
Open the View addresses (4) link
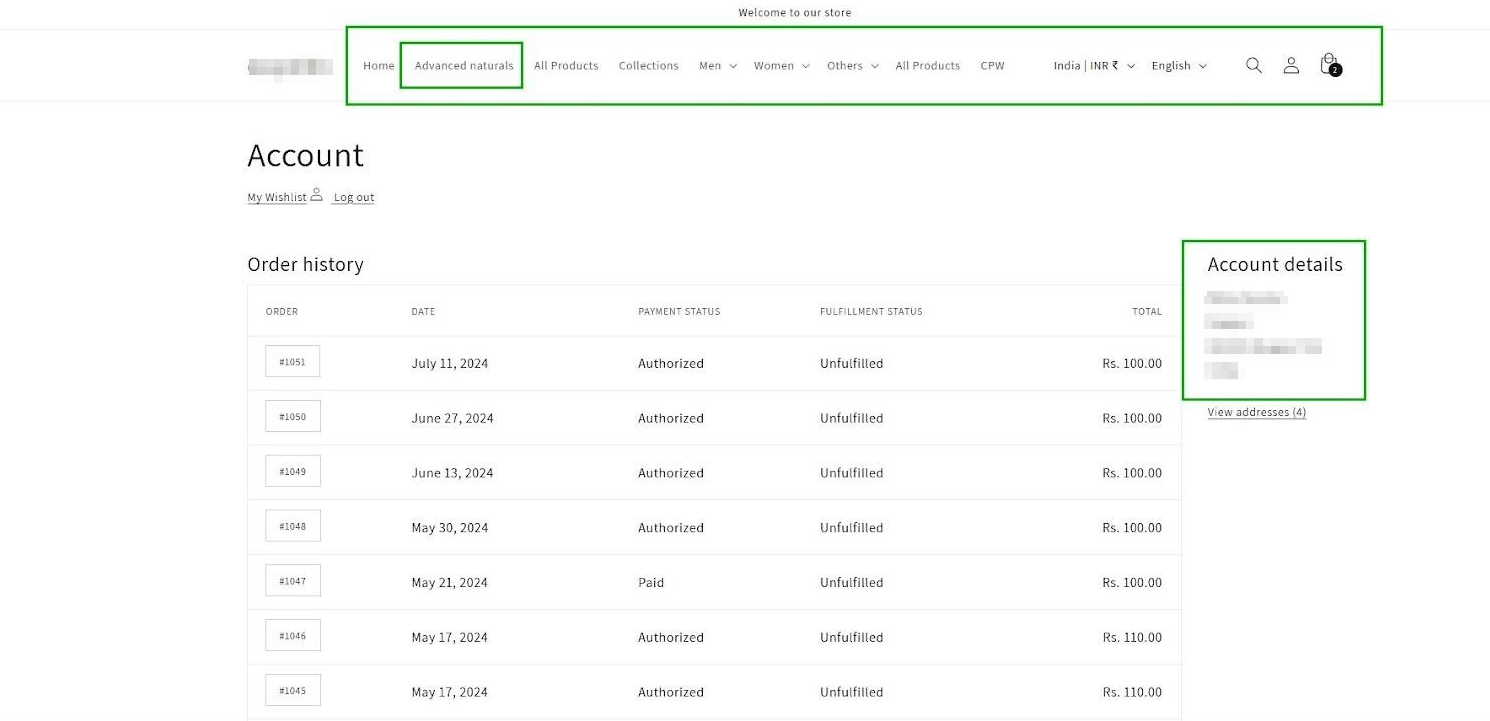[x=1256, y=412]
